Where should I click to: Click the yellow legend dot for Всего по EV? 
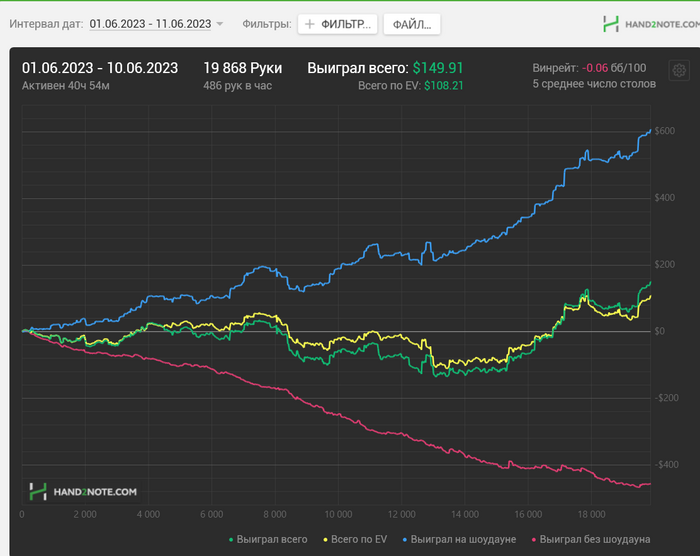point(325,540)
